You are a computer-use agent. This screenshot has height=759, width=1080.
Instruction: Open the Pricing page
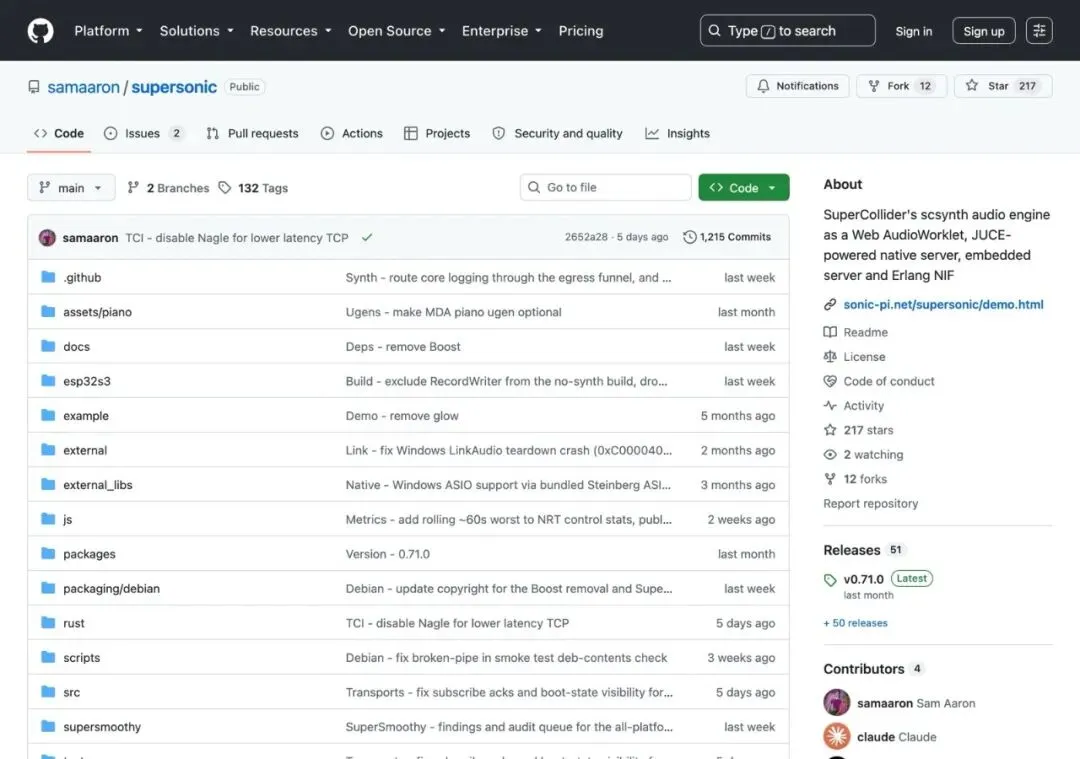(x=581, y=31)
